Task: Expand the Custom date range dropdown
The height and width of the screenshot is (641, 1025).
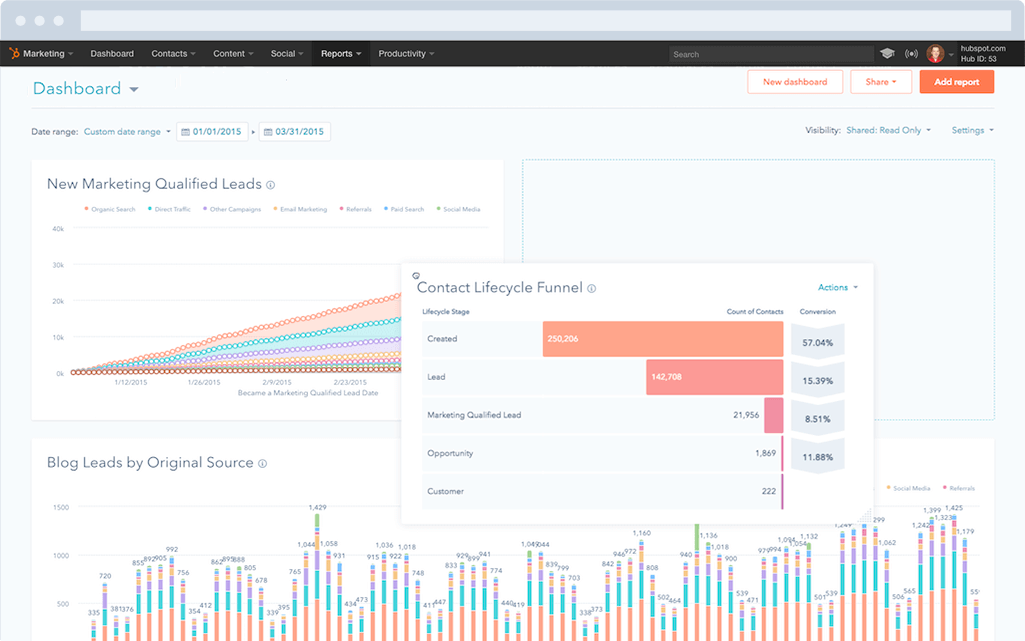Action: click(127, 132)
